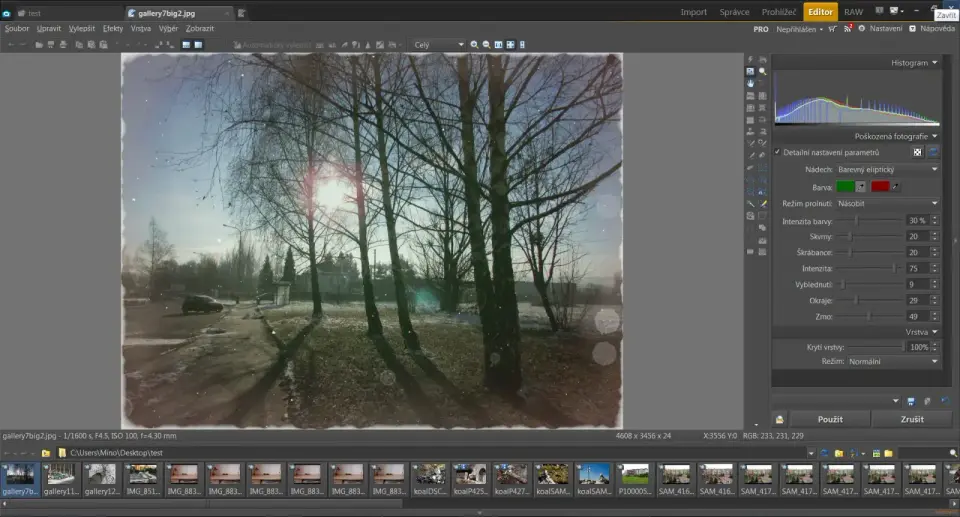Click the Nastavení settings gear icon
960x517 pixels.
[x=862, y=29]
